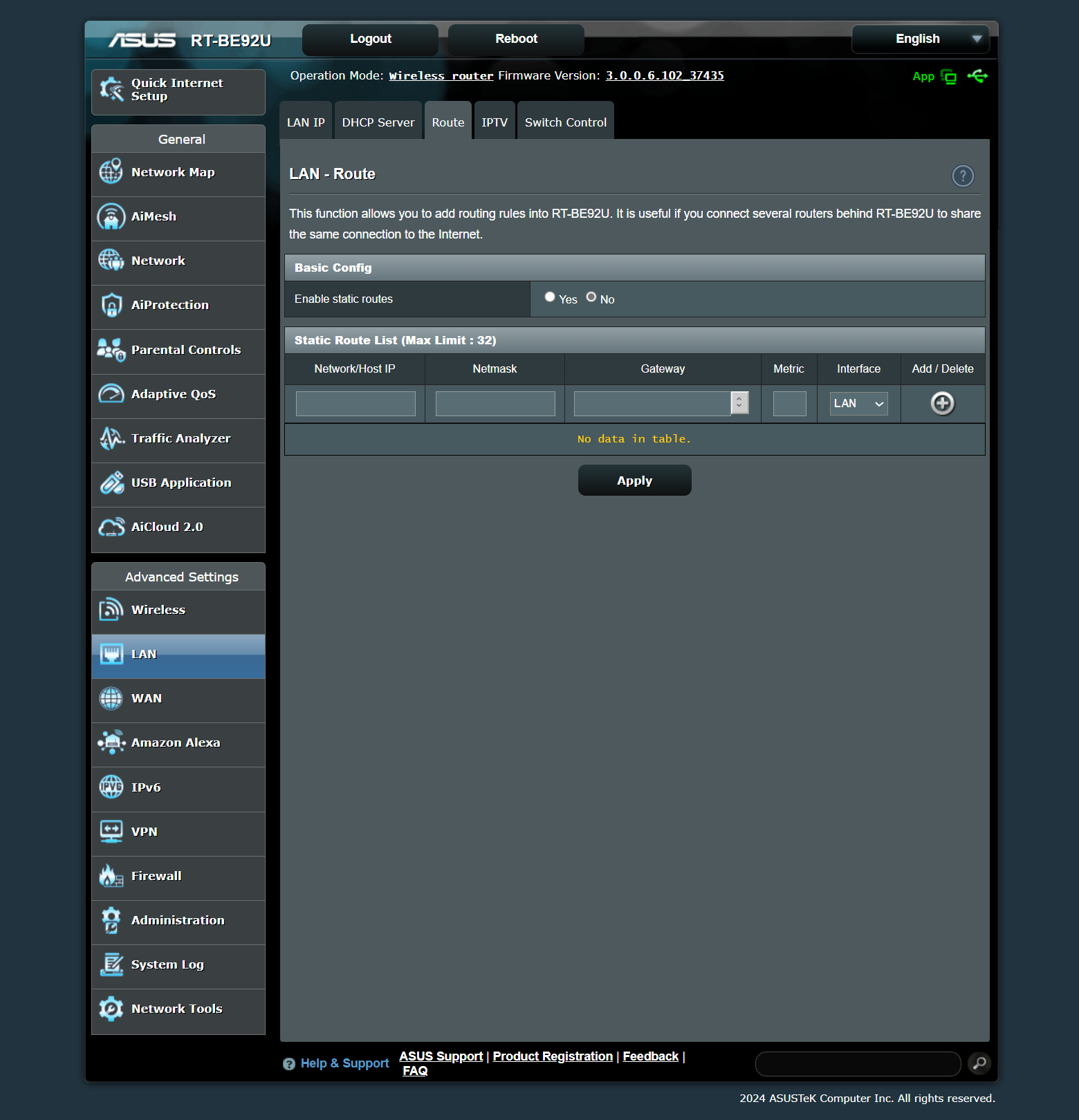
Task: Switch to the DHCP Server tab
Action: pos(378,122)
